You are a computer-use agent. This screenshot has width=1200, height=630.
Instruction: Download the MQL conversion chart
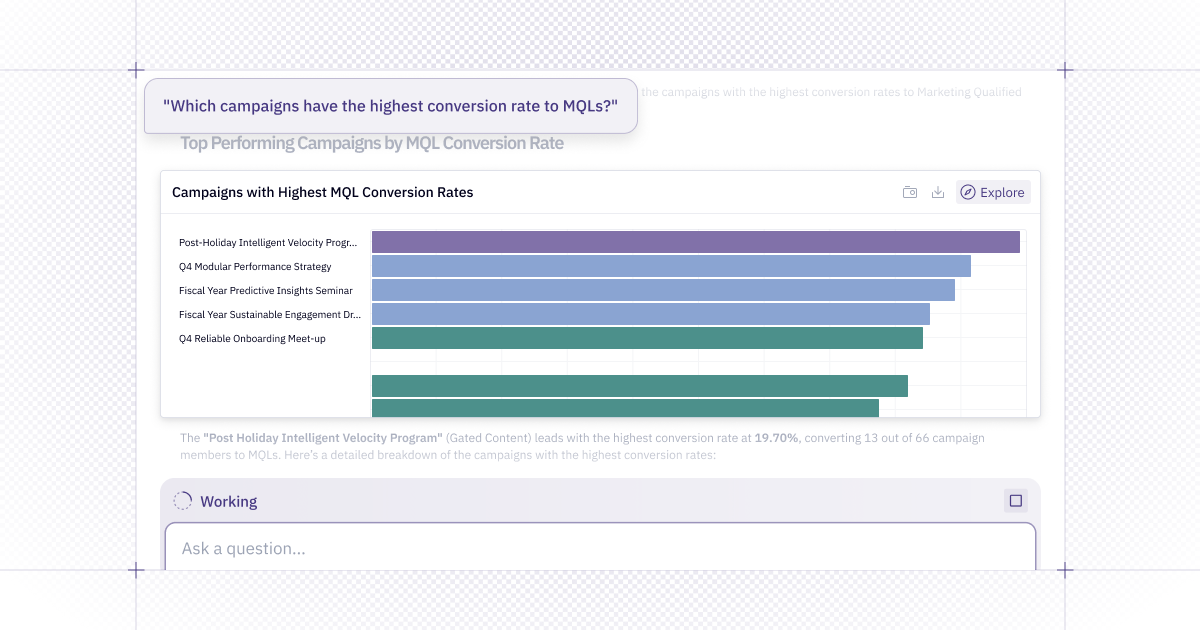pos(938,192)
